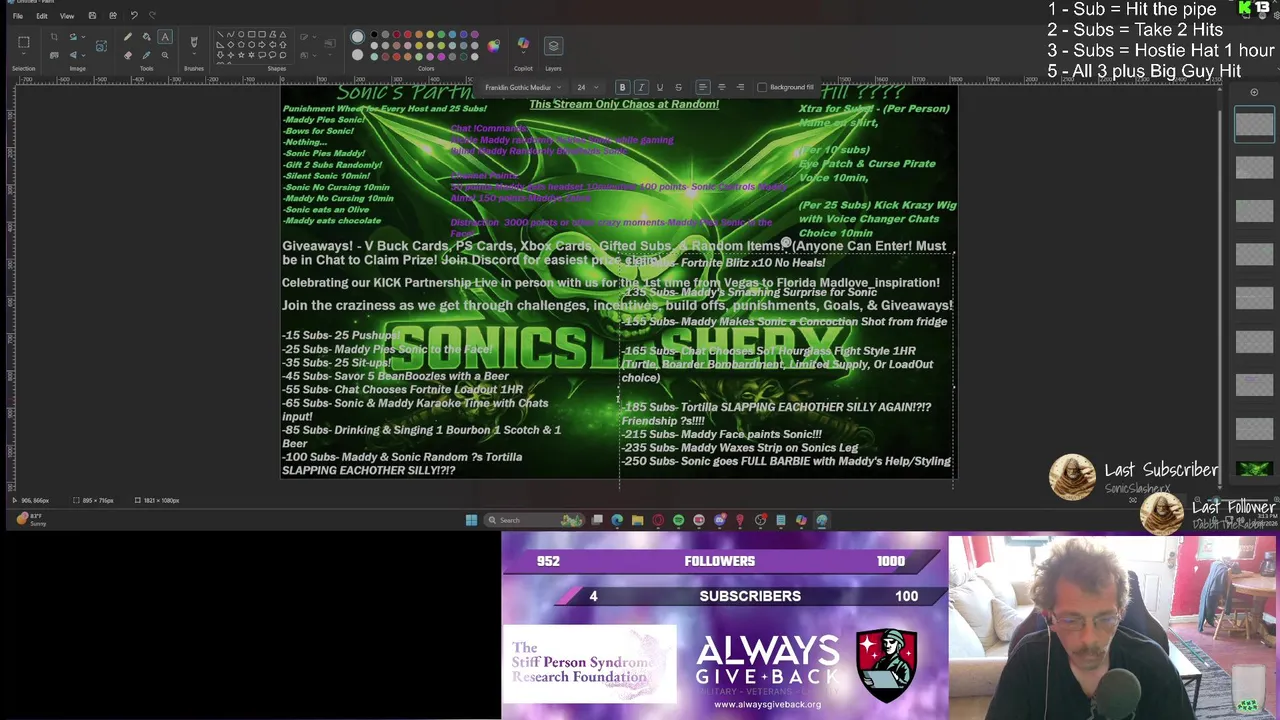Expand the Rotate dropdown arrow
1280x720 pixels.
83,37
